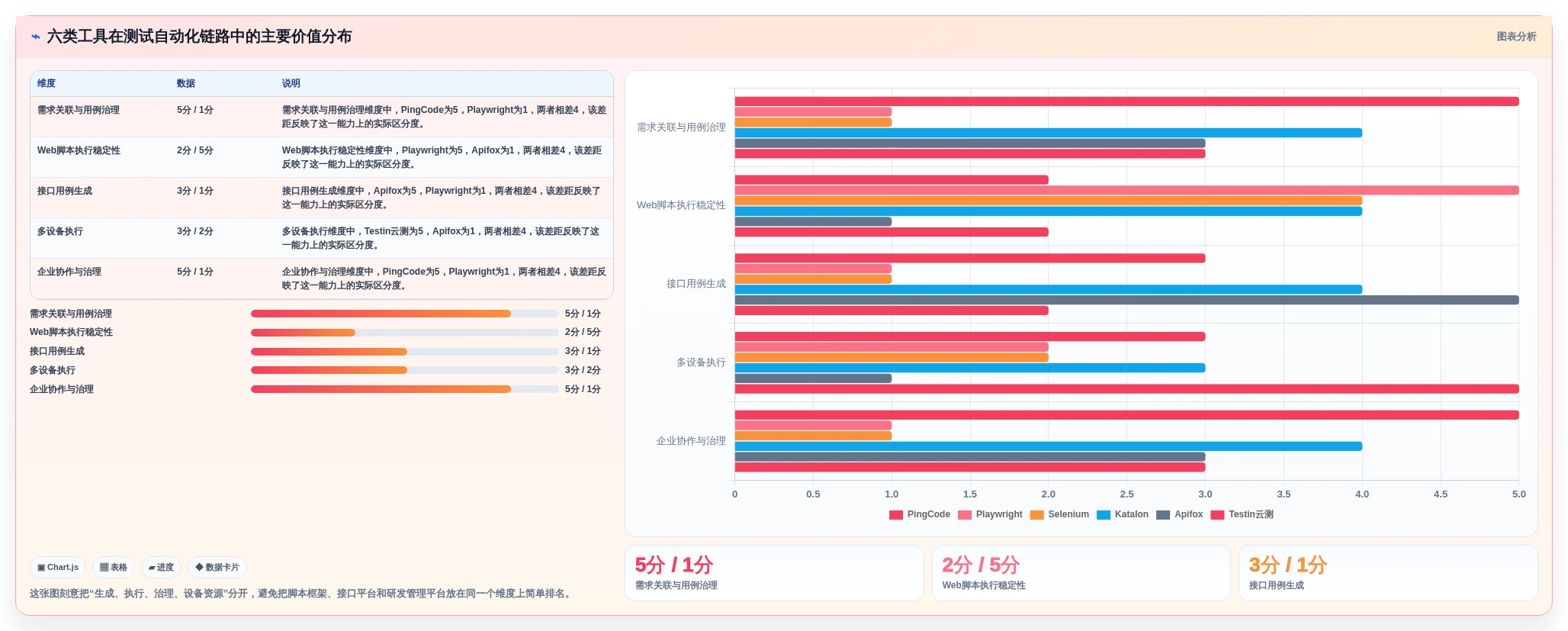1568x631 pixels.
Task: Click the Apifox bar in 接口用例生成 group
Action: point(1127,300)
